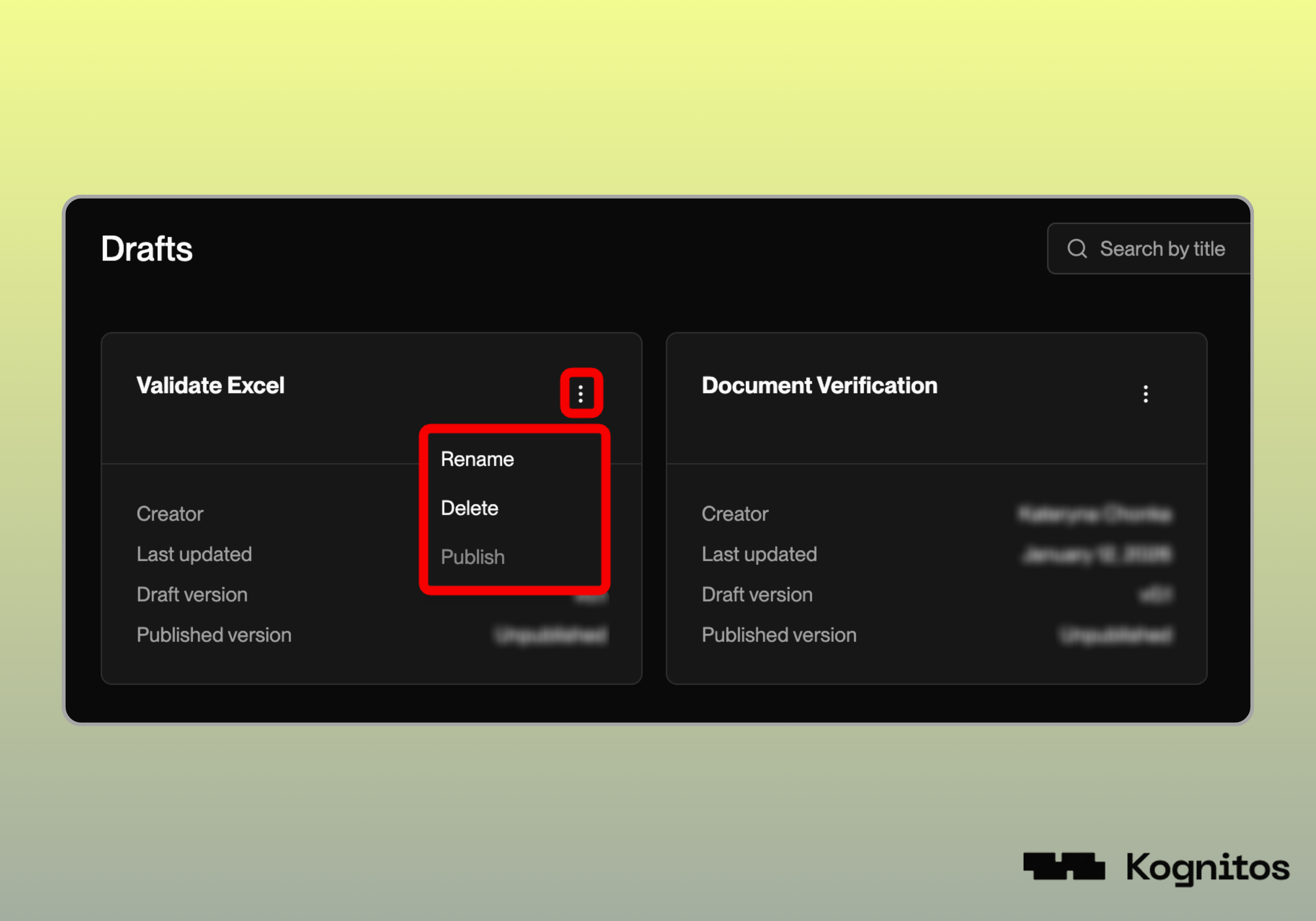The height and width of the screenshot is (921, 1316).
Task: Click blurred creator name in Document Verification card
Action: click(1095, 514)
